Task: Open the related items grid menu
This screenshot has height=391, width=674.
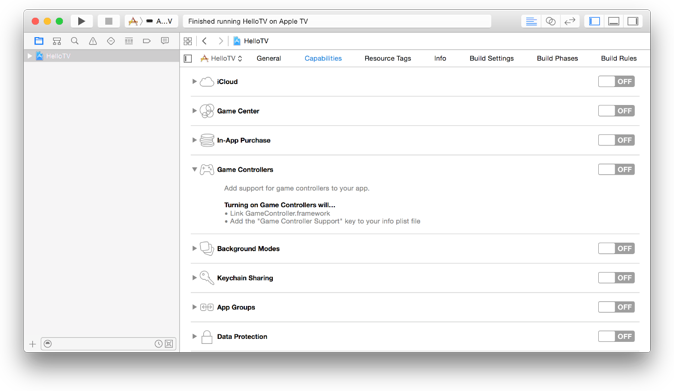Action: (188, 41)
